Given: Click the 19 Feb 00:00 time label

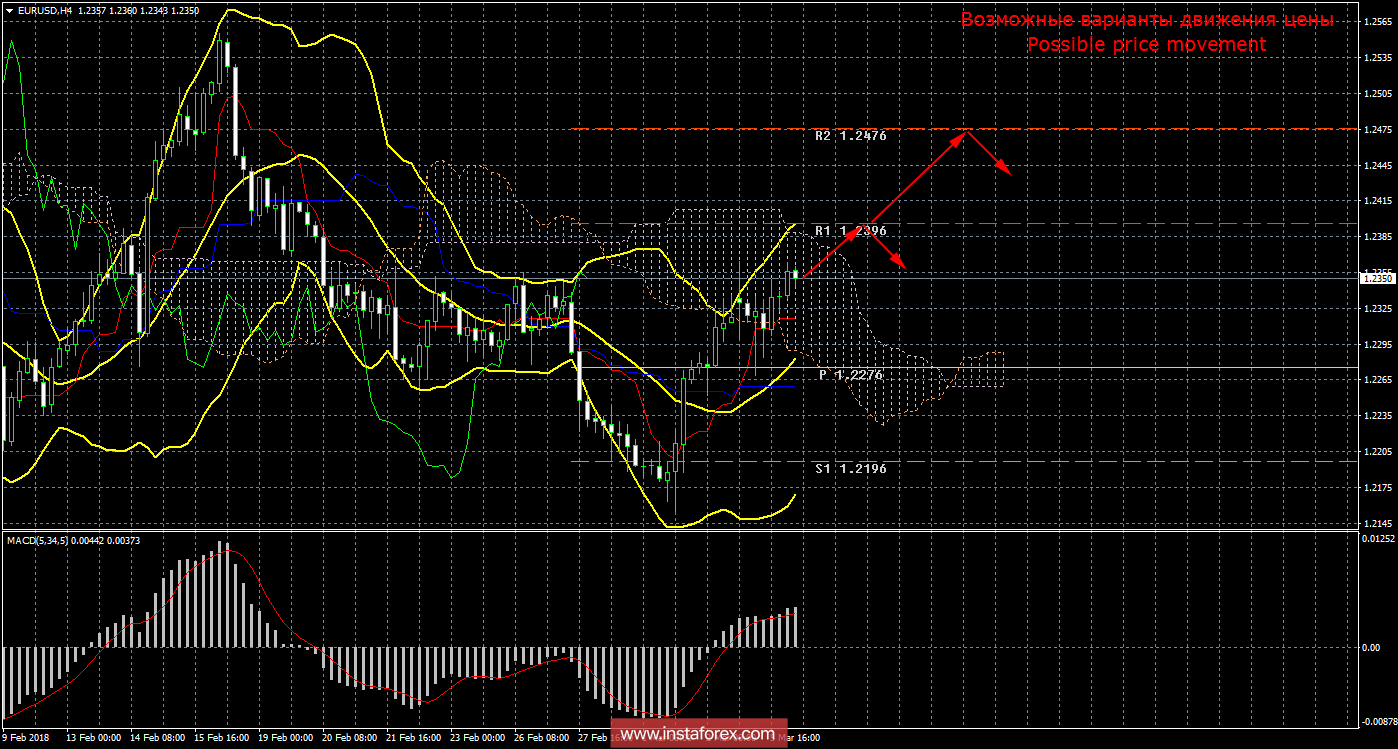Looking at the screenshot, I should (x=287, y=739).
